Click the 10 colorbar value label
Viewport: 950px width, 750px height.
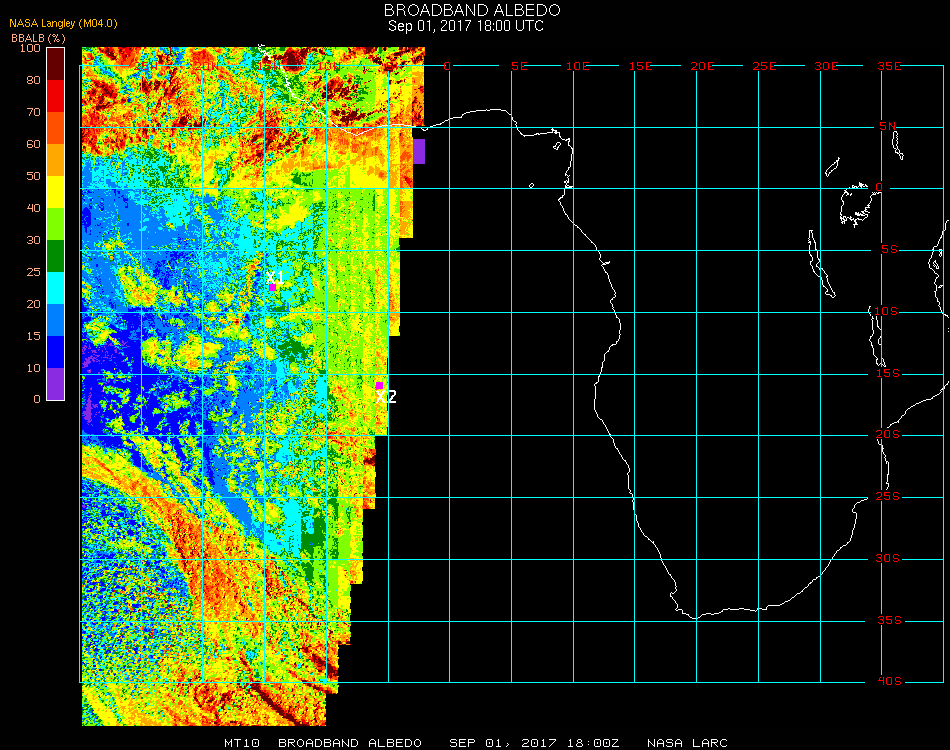[x=33, y=368]
